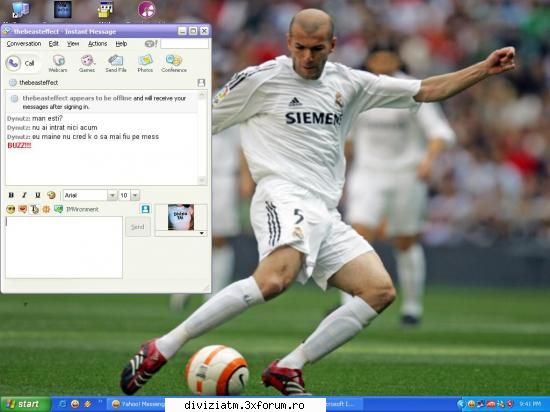
Task: Pick the text color palette icon
Action: (51, 195)
